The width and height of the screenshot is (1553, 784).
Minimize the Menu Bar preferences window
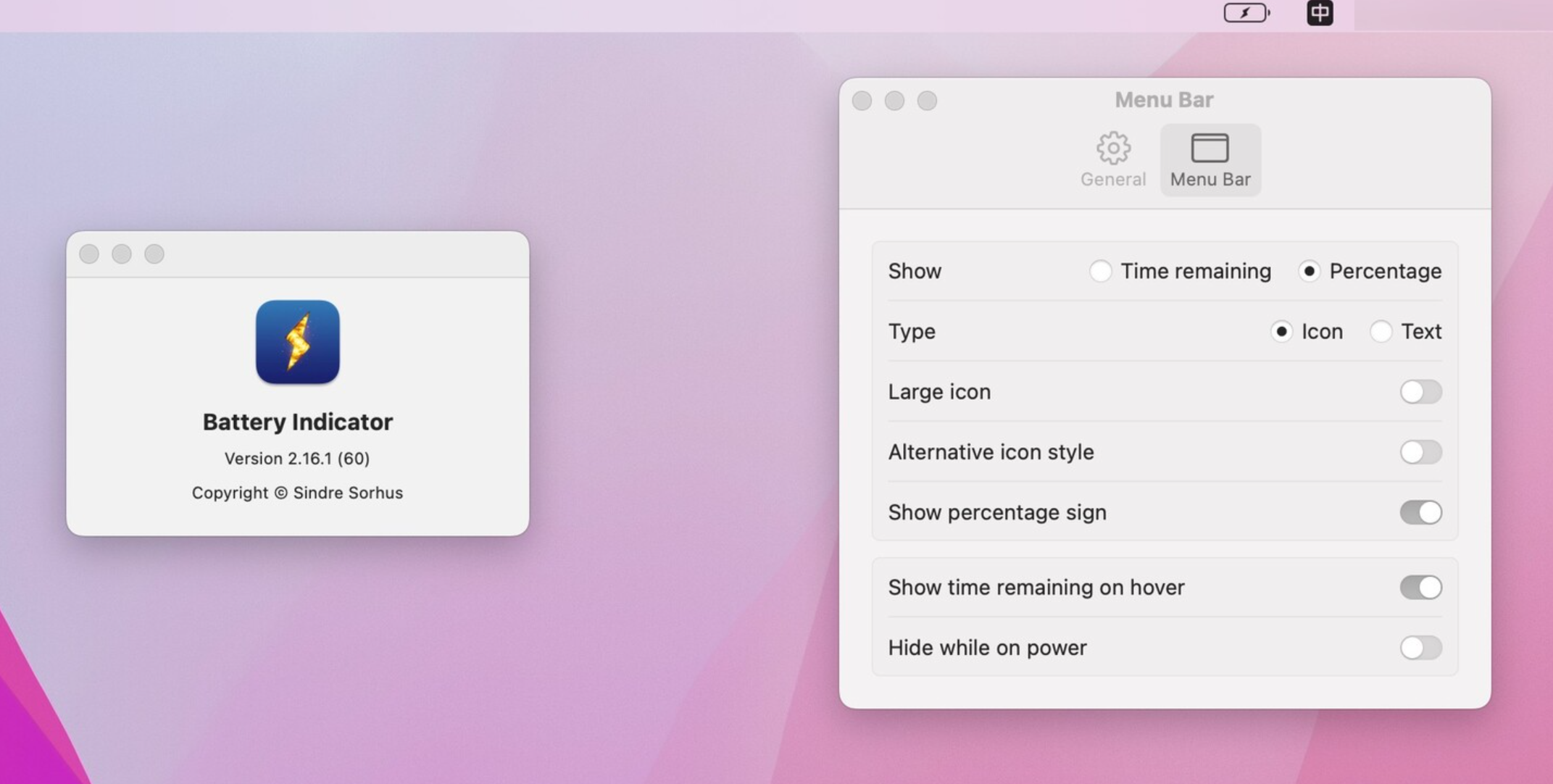click(x=894, y=101)
